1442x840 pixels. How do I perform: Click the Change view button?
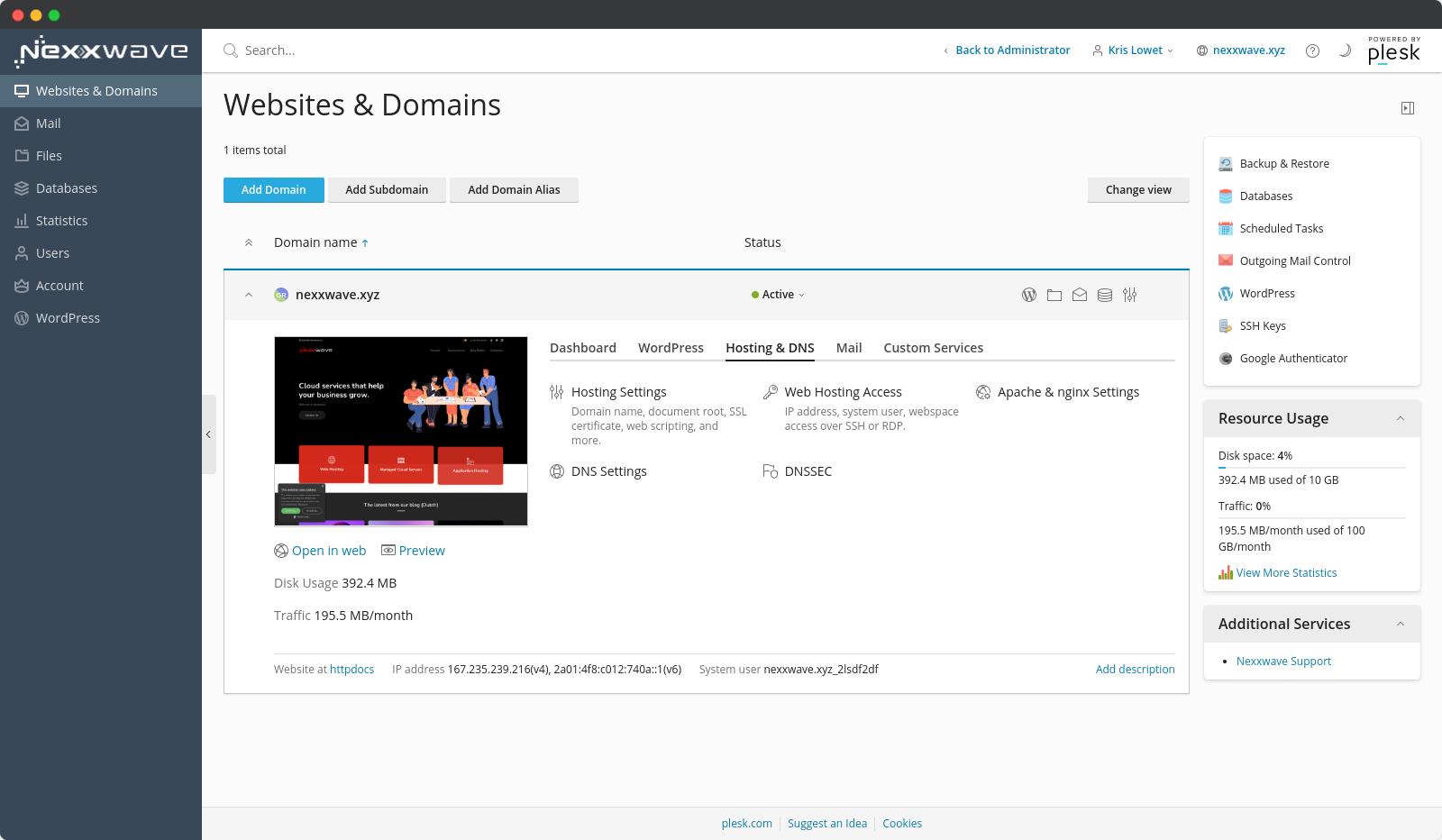(x=1138, y=190)
